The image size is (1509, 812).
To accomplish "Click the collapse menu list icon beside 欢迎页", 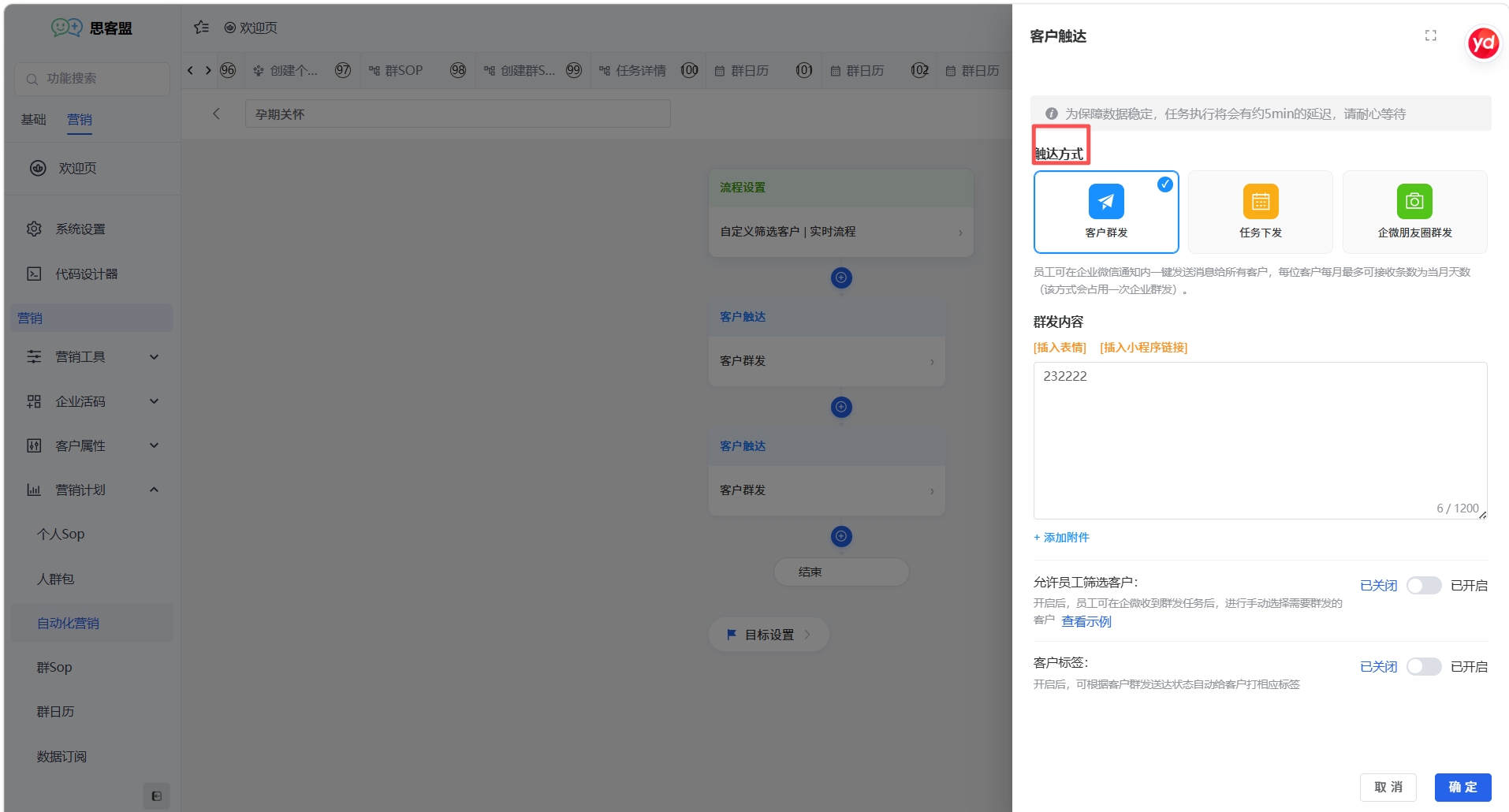I will click(202, 28).
